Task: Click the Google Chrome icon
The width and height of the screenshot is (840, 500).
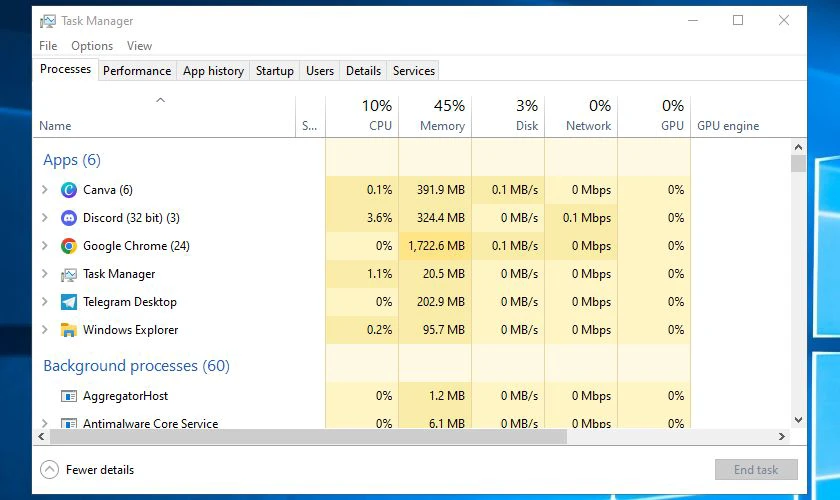Action: tap(69, 246)
